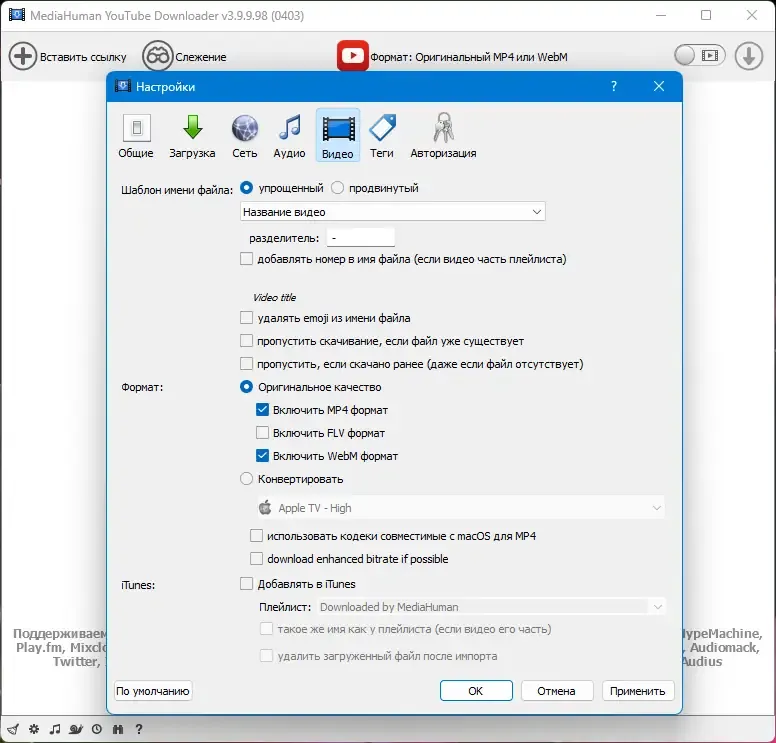Click the music note status icon
Viewport: 776px width, 743px height.
click(55, 729)
